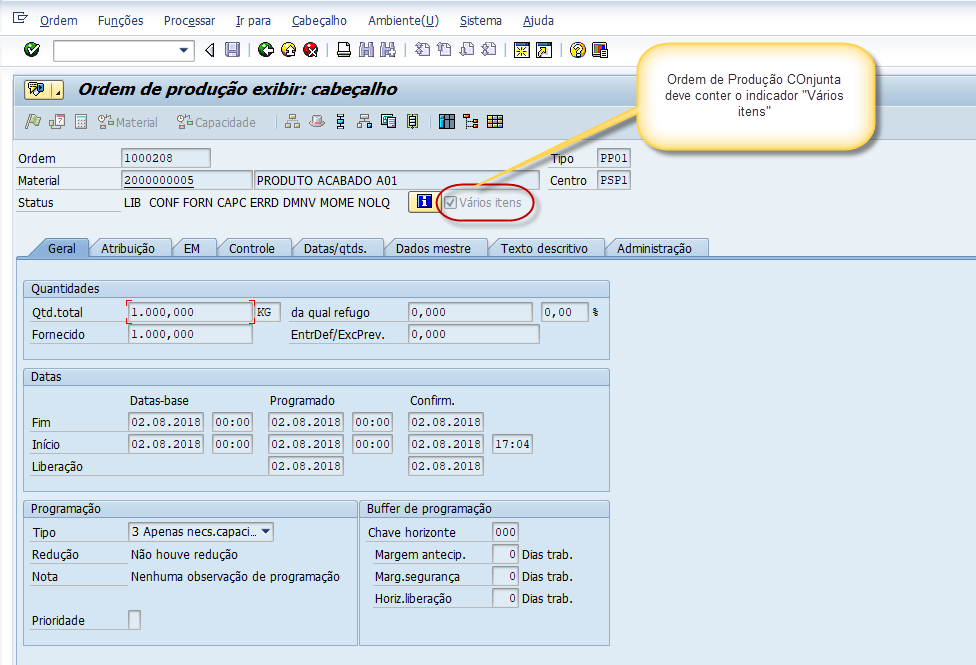The height and width of the screenshot is (665, 976).
Task: Click the blue information icon beside Status
Action: 424,202
